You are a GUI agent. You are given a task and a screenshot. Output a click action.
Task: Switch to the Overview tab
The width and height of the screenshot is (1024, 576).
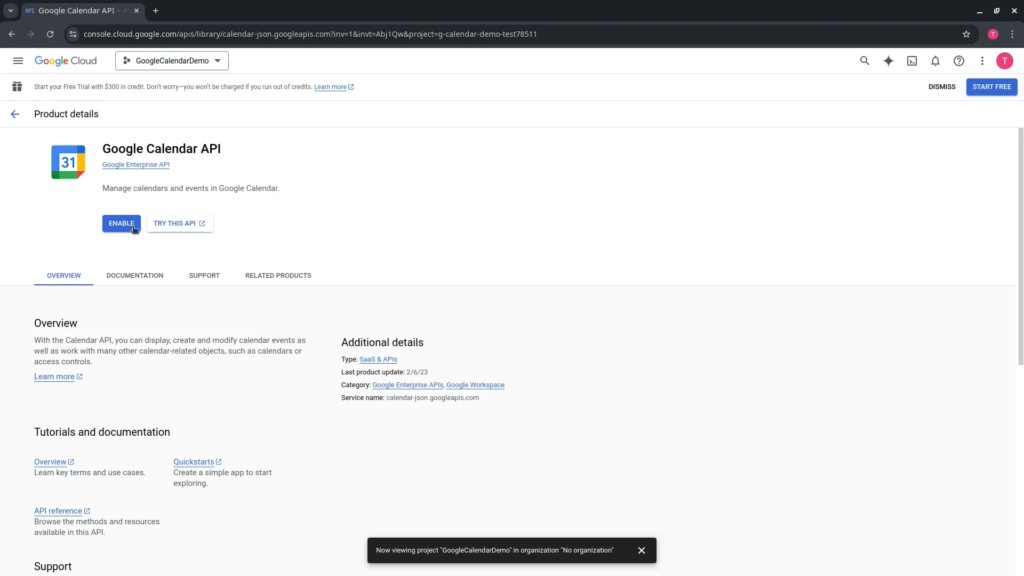point(63,276)
